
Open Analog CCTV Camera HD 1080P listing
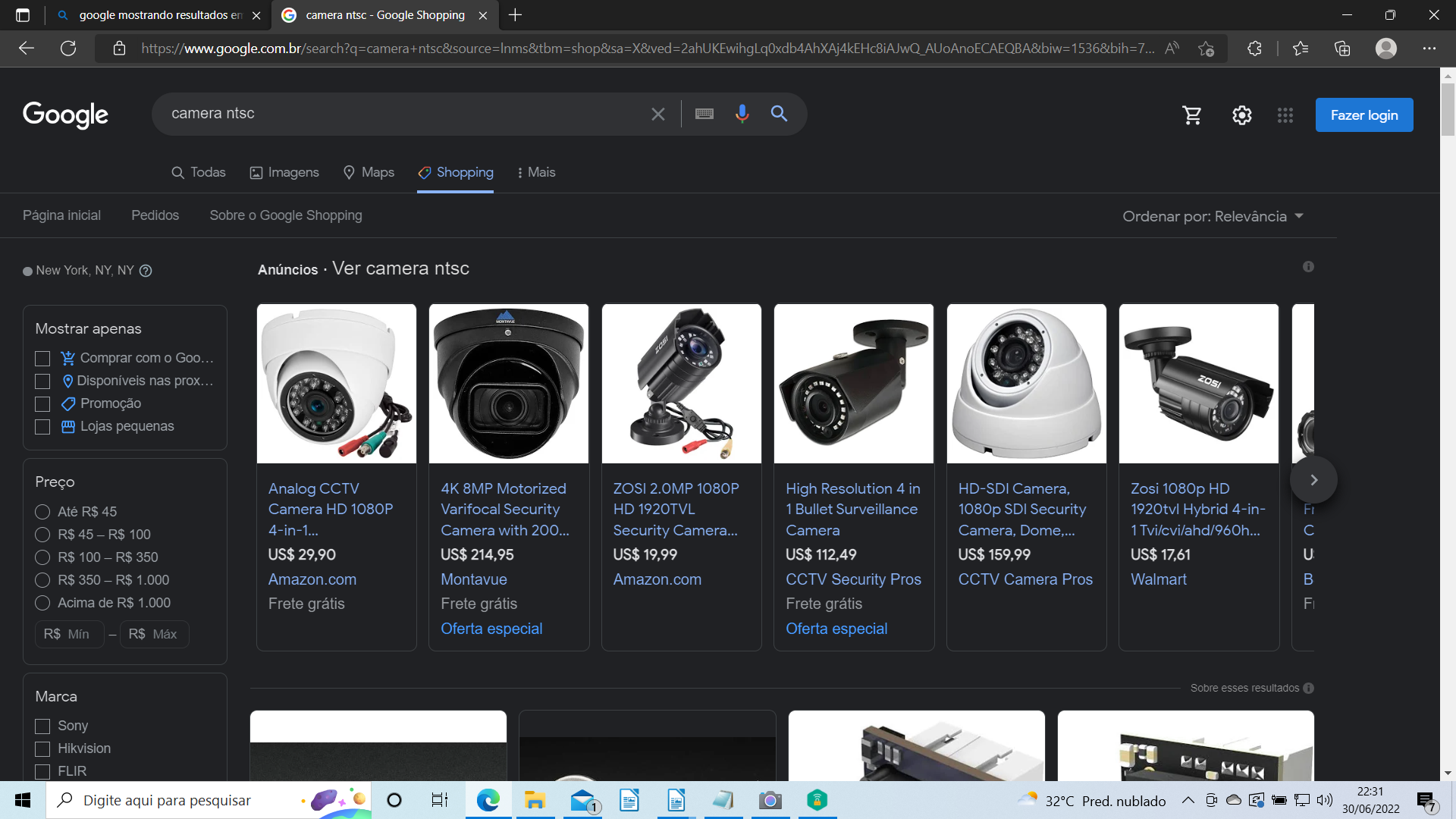(331, 509)
